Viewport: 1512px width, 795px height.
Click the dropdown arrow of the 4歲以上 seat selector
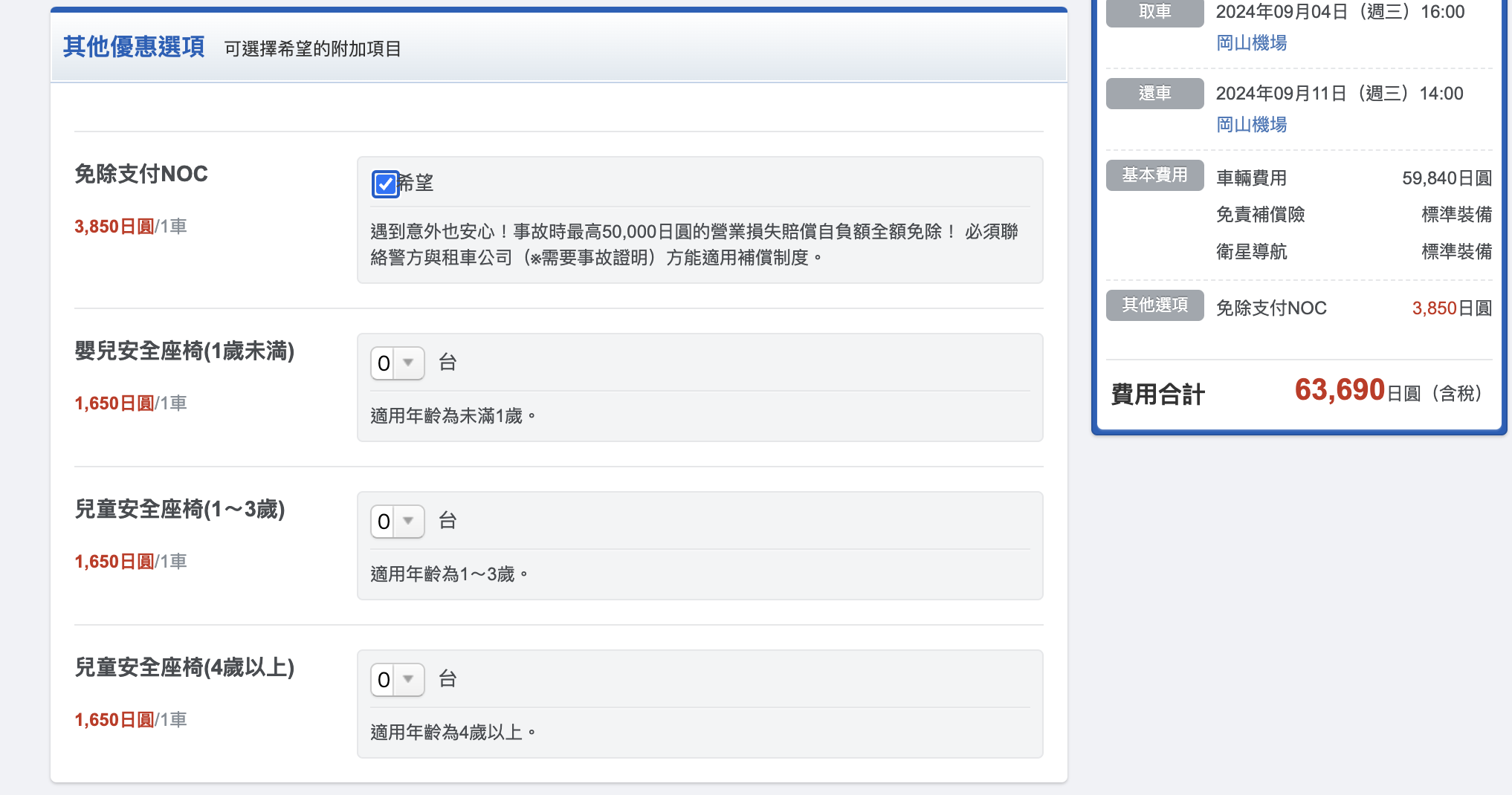(408, 679)
